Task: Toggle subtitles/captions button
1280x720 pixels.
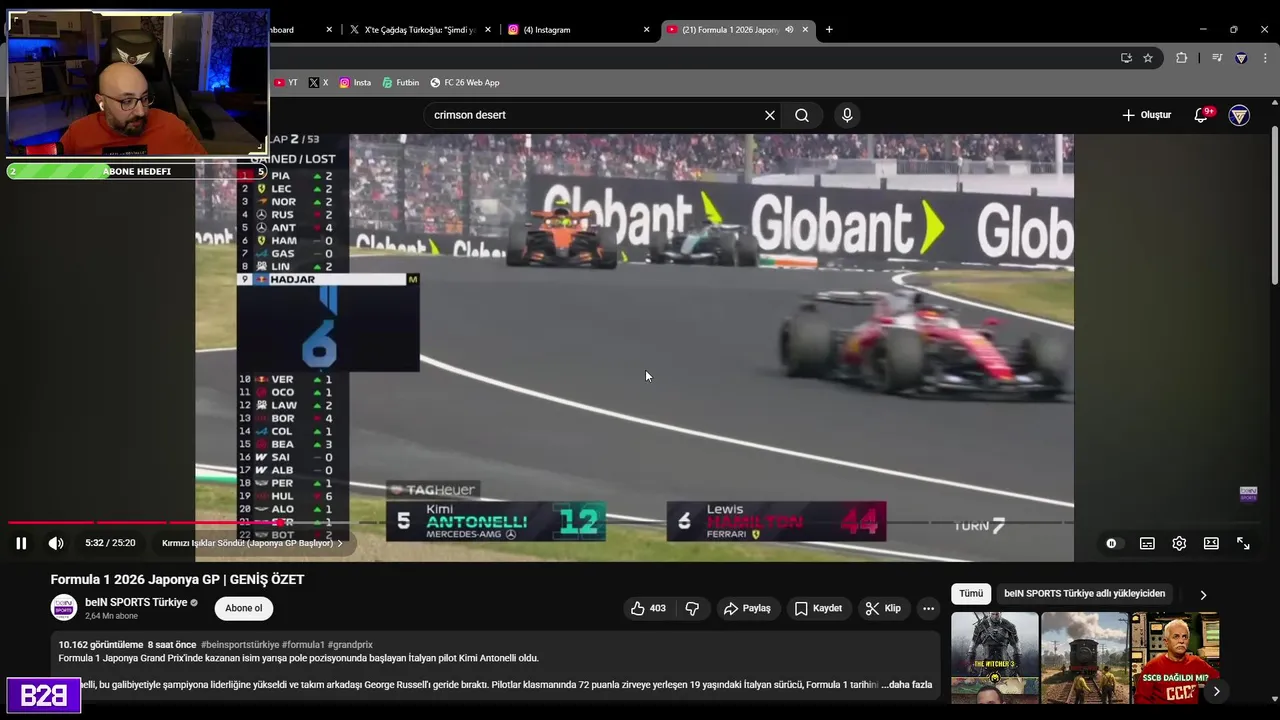Action: 1147,543
